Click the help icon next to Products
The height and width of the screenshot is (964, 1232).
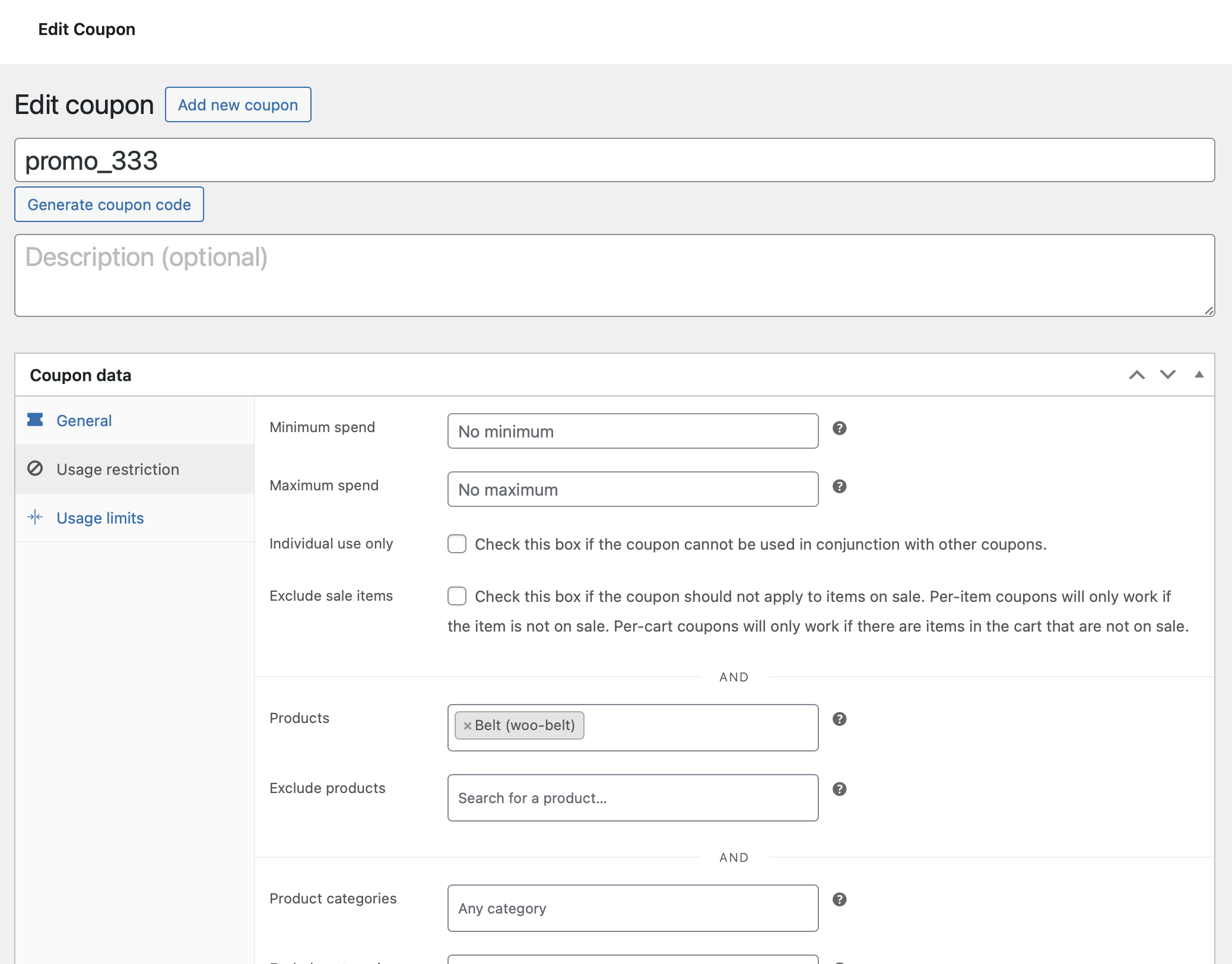click(x=839, y=719)
